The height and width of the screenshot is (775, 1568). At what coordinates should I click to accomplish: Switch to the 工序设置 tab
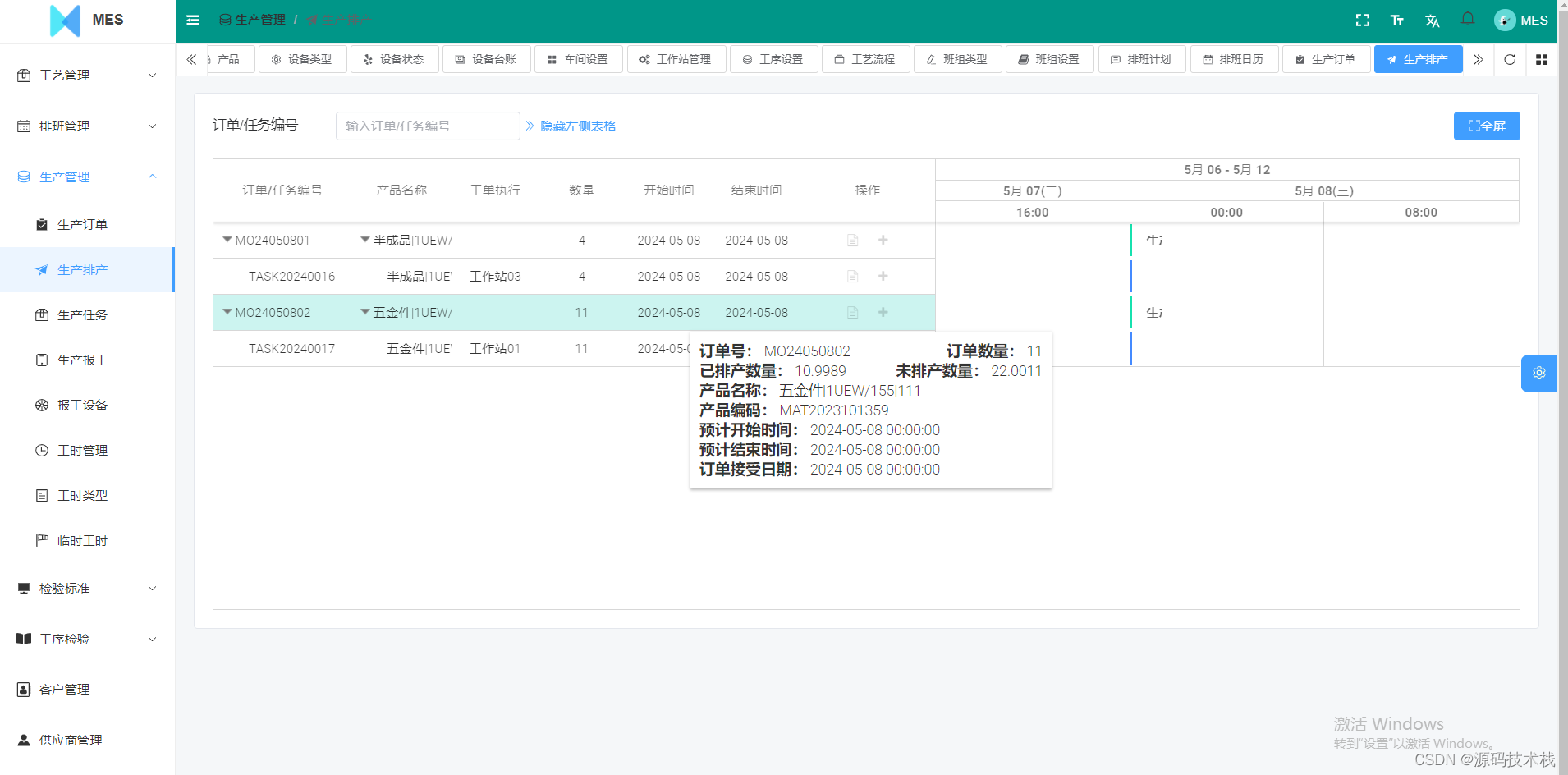pyautogui.click(x=773, y=59)
